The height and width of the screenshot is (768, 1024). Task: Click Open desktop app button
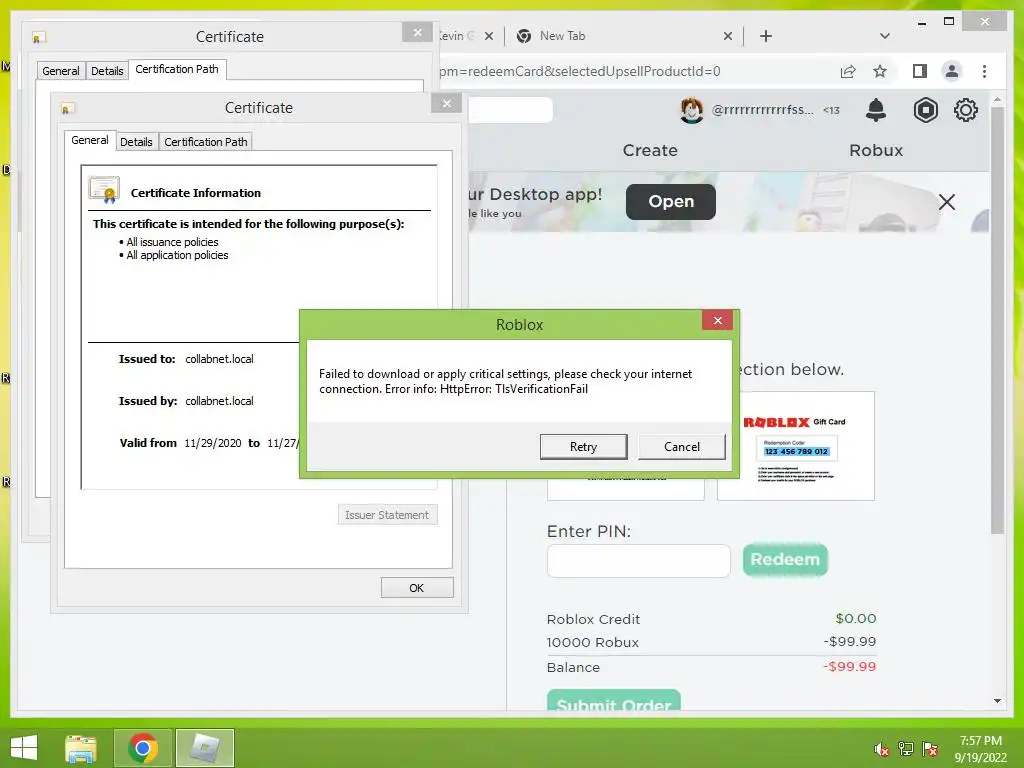tap(671, 201)
